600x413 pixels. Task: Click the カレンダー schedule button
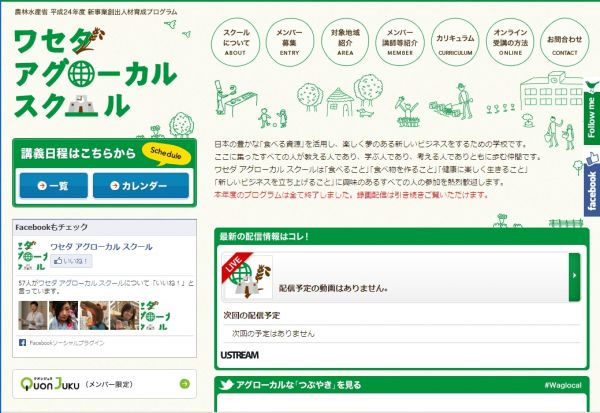[141, 186]
